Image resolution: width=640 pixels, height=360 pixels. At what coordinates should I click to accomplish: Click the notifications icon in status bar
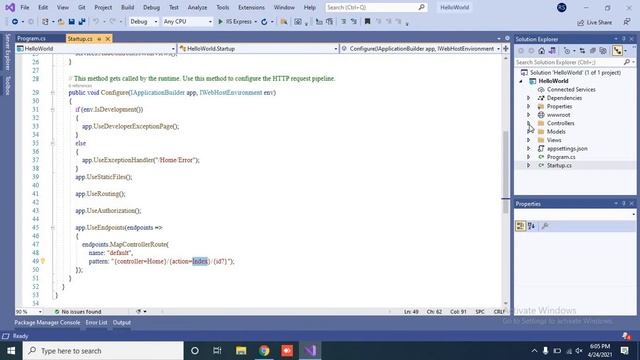[626, 336]
